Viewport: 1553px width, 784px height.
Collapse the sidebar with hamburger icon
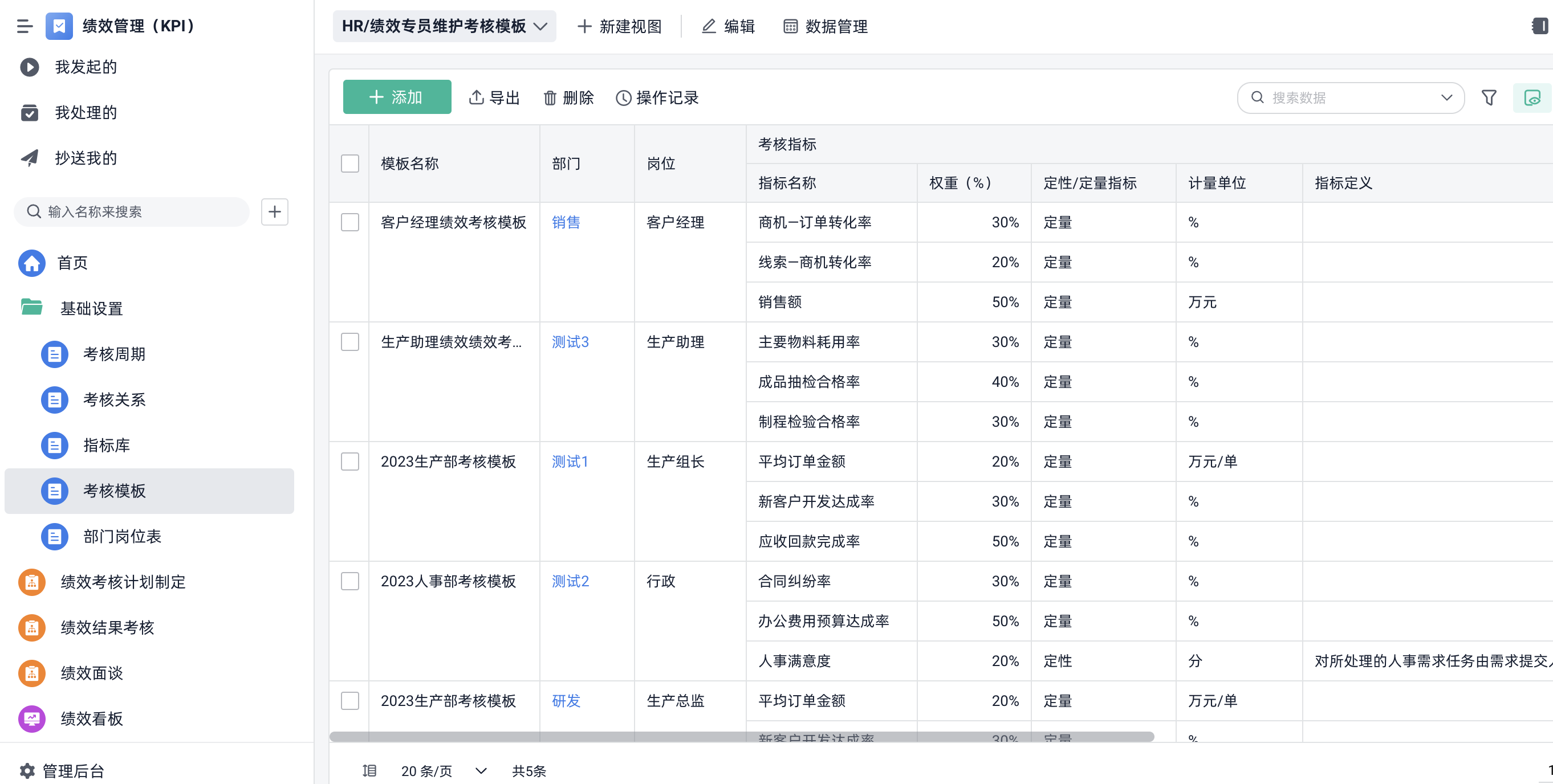click(25, 26)
